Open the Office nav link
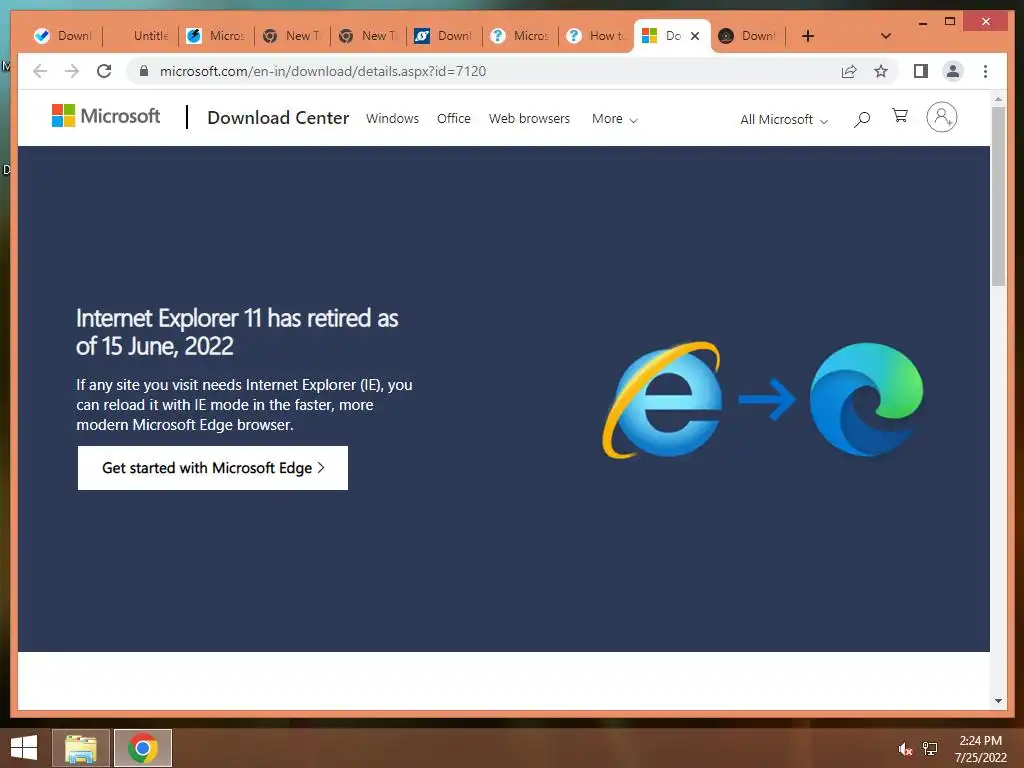 pyautogui.click(x=454, y=119)
